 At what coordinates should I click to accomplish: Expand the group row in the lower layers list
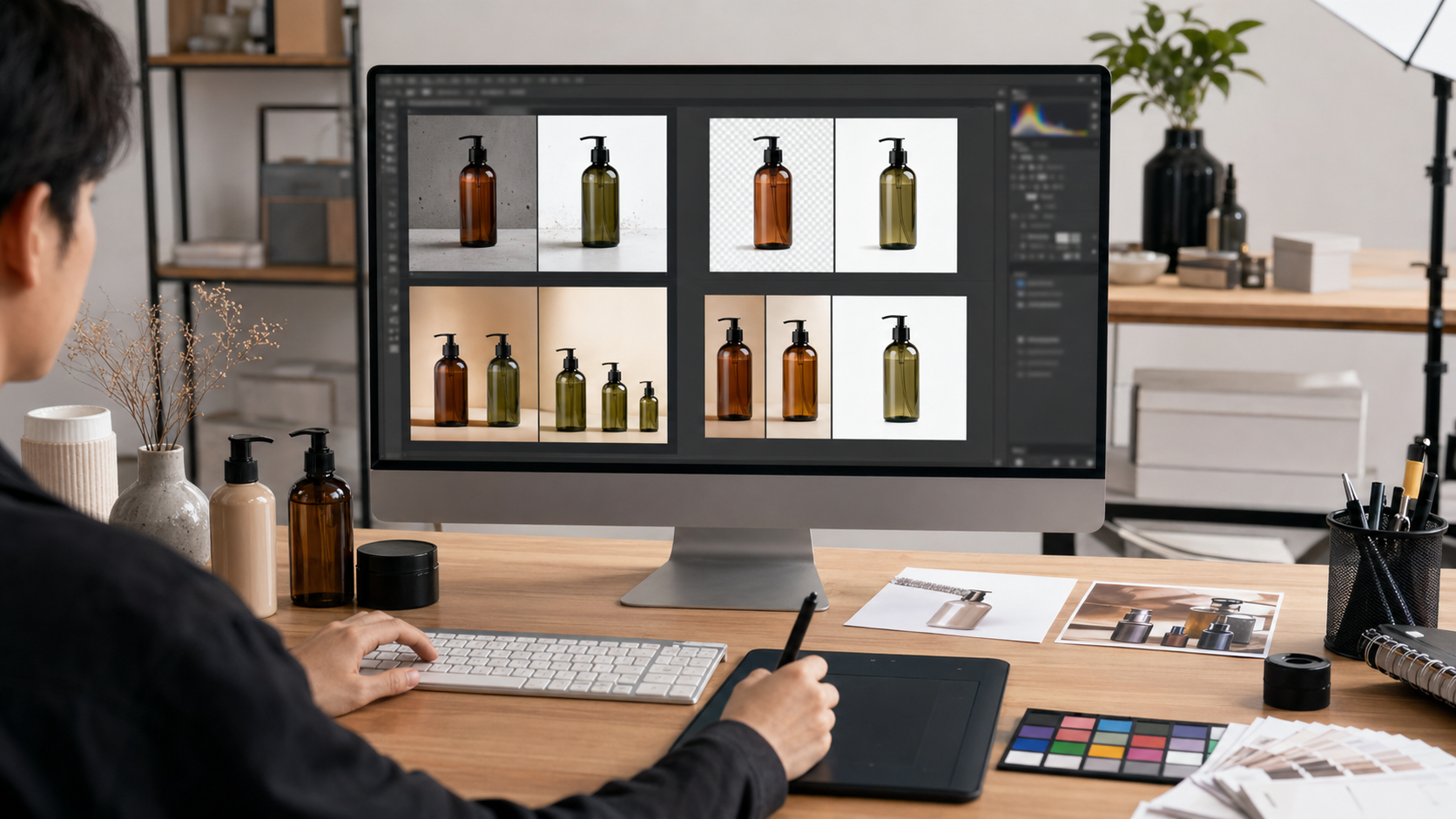point(1021,339)
